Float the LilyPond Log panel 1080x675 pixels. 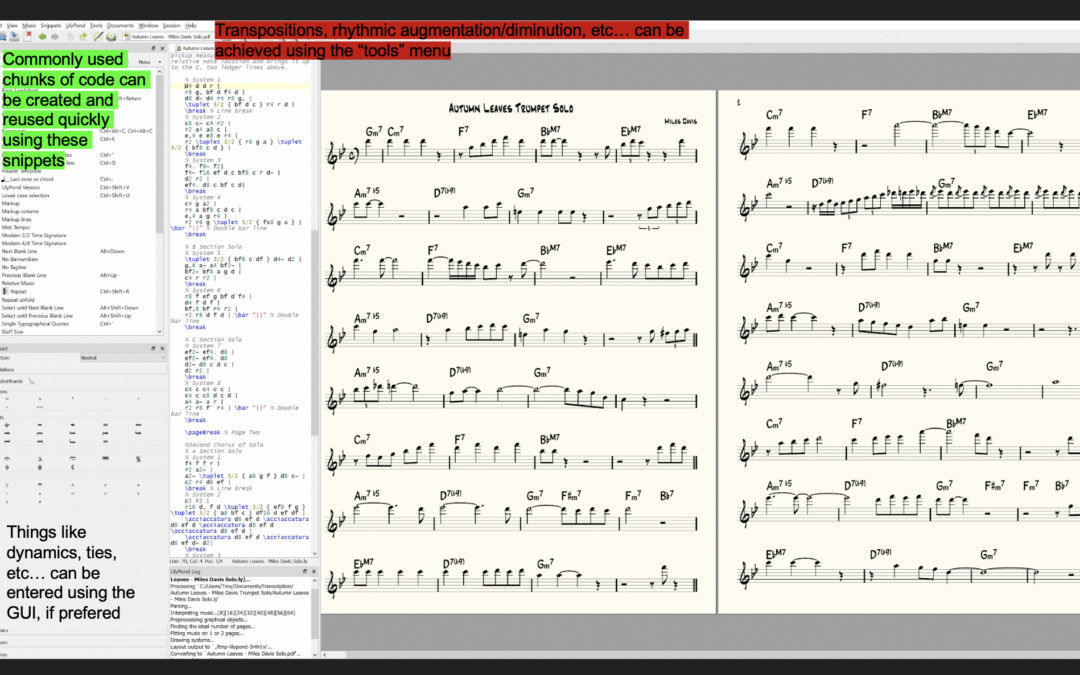point(304,571)
